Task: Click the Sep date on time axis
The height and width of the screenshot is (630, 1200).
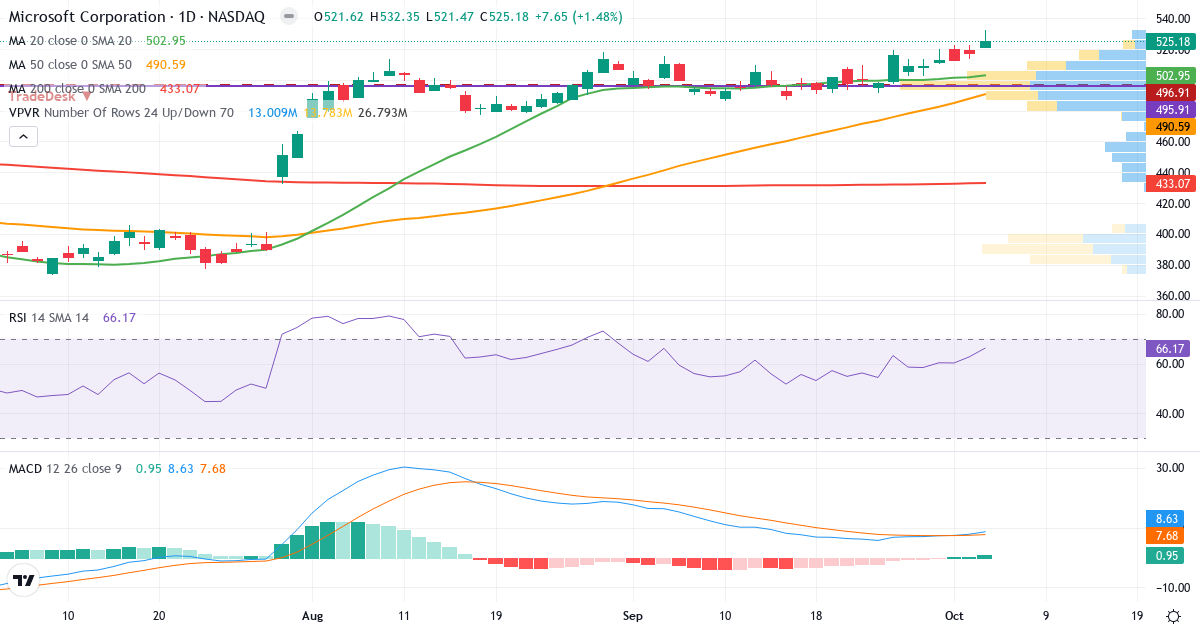Action: point(633,616)
